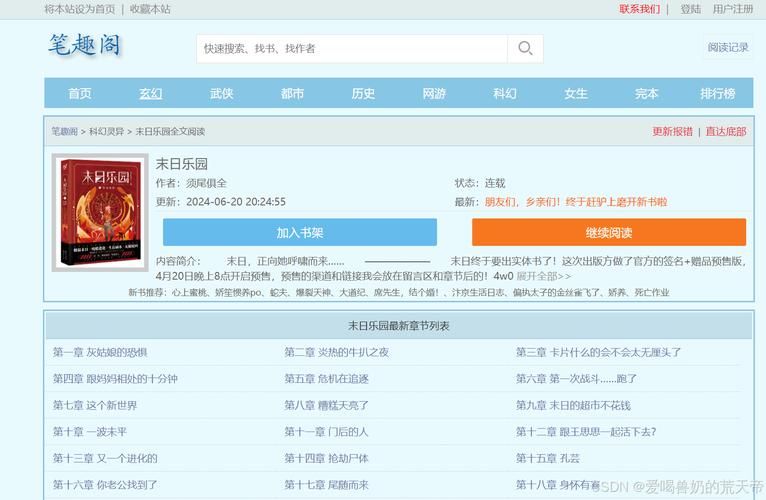The image size is (766, 500).
Task: Select 玄幻 category in nav bar
Action: [150, 93]
